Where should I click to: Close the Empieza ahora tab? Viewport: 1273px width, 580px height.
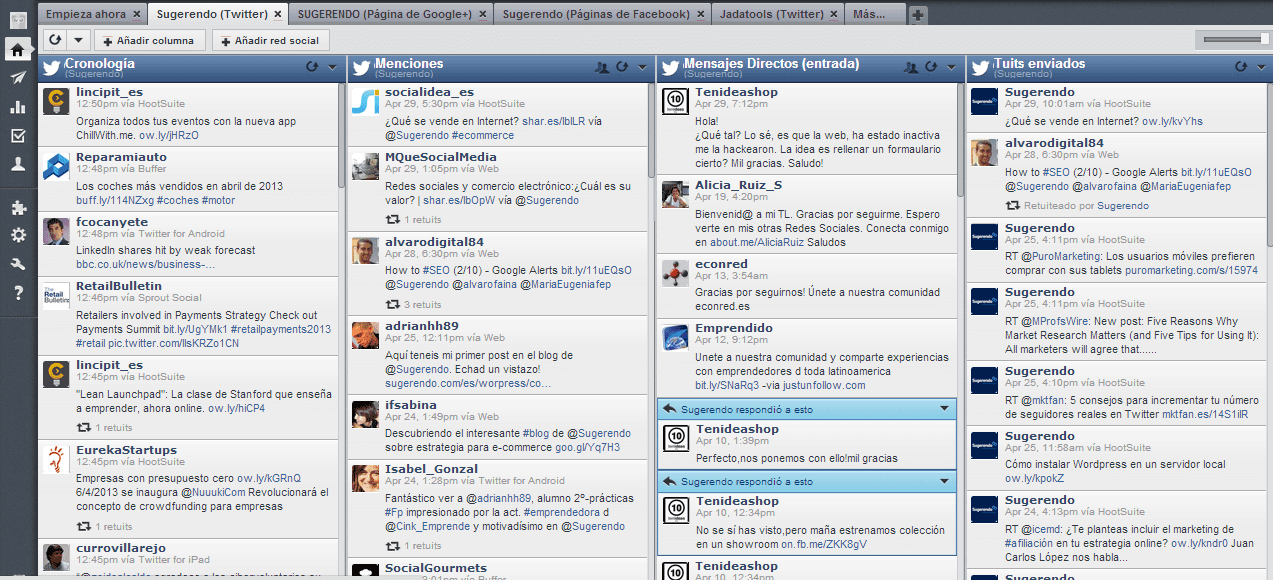[137, 14]
